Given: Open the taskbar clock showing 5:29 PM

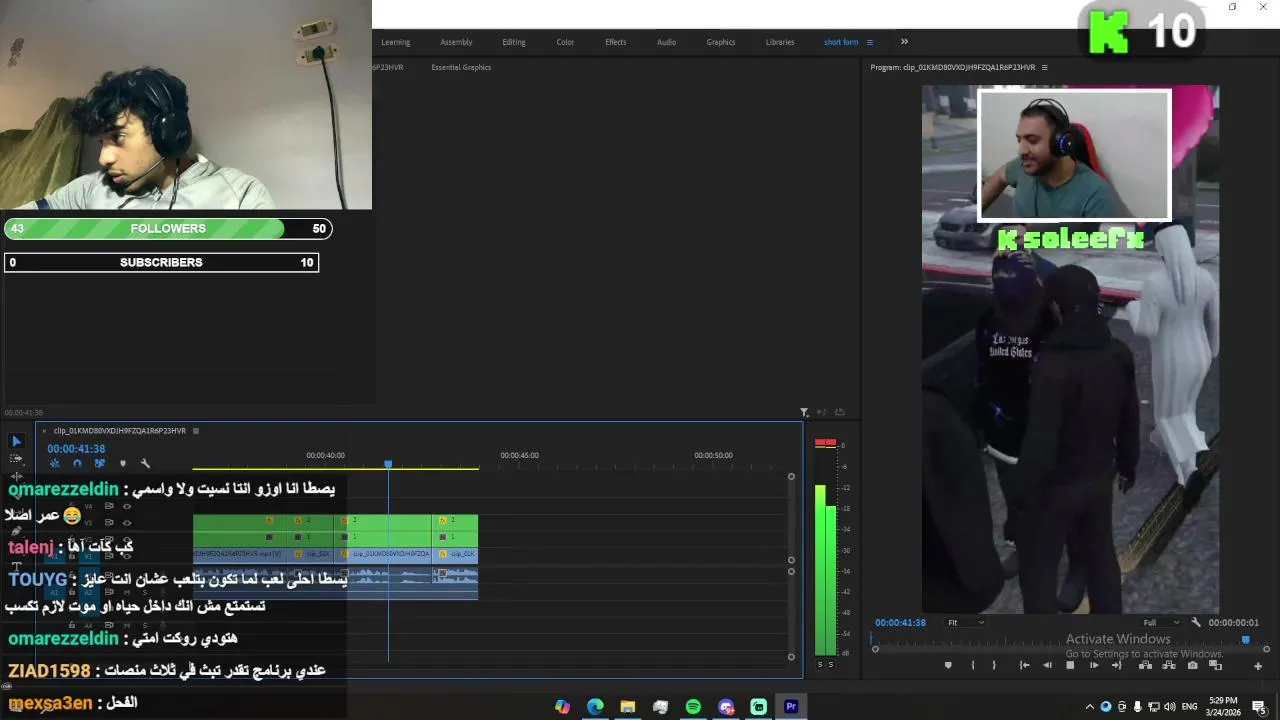Looking at the screenshot, I should [x=1222, y=707].
